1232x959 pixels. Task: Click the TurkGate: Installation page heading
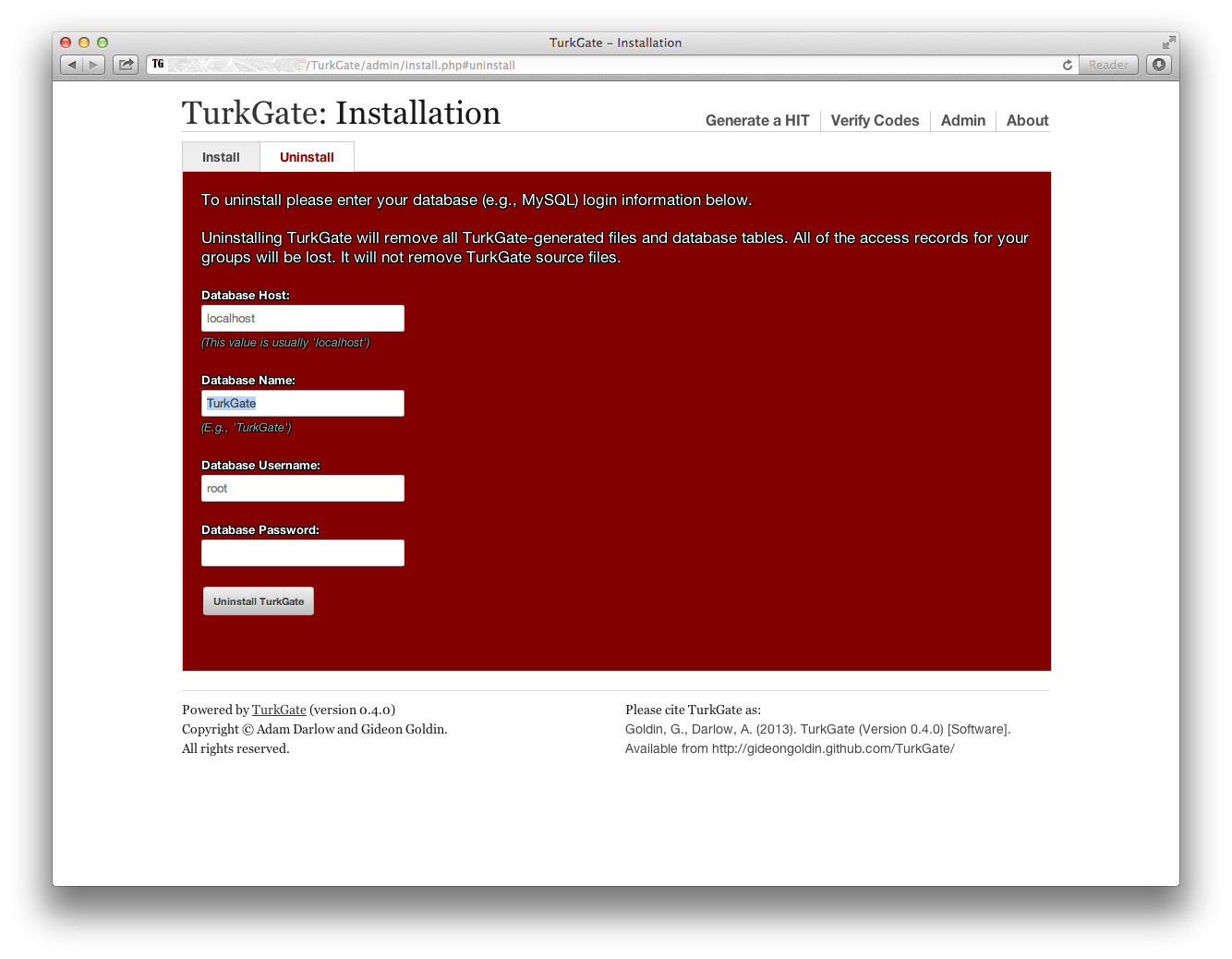coord(341,113)
